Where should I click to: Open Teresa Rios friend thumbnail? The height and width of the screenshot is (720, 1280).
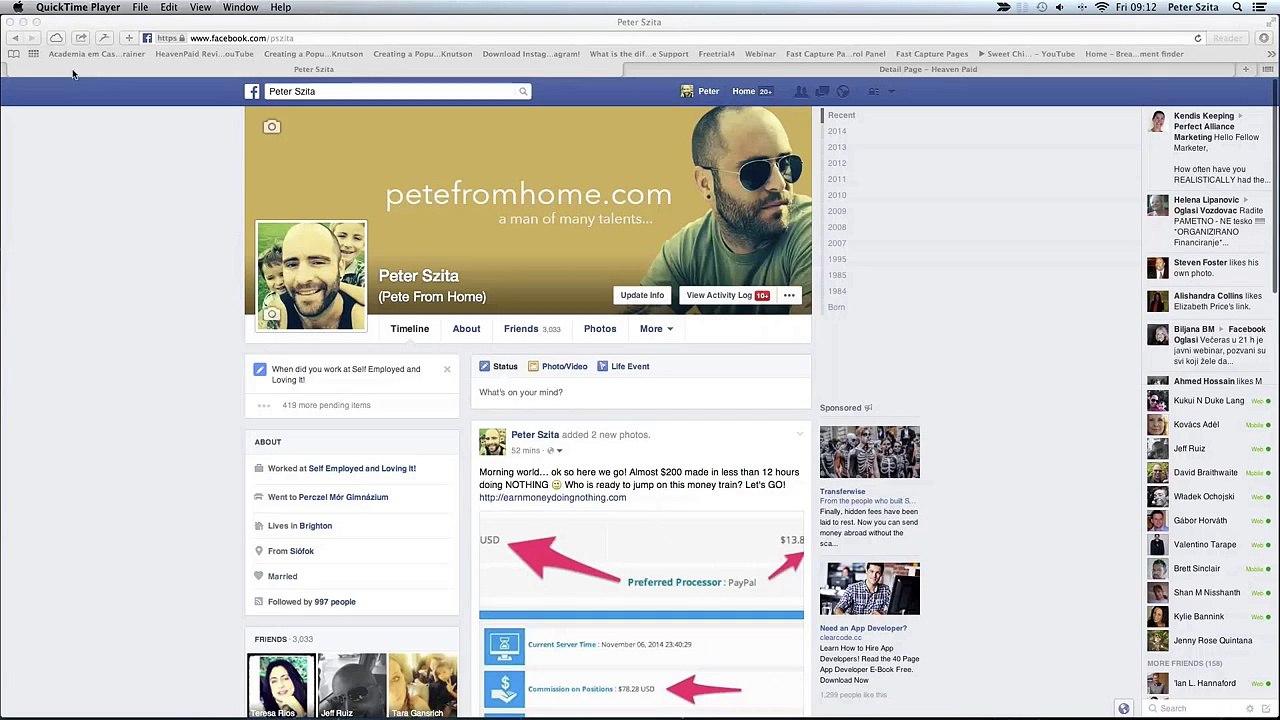tap(281, 685)
